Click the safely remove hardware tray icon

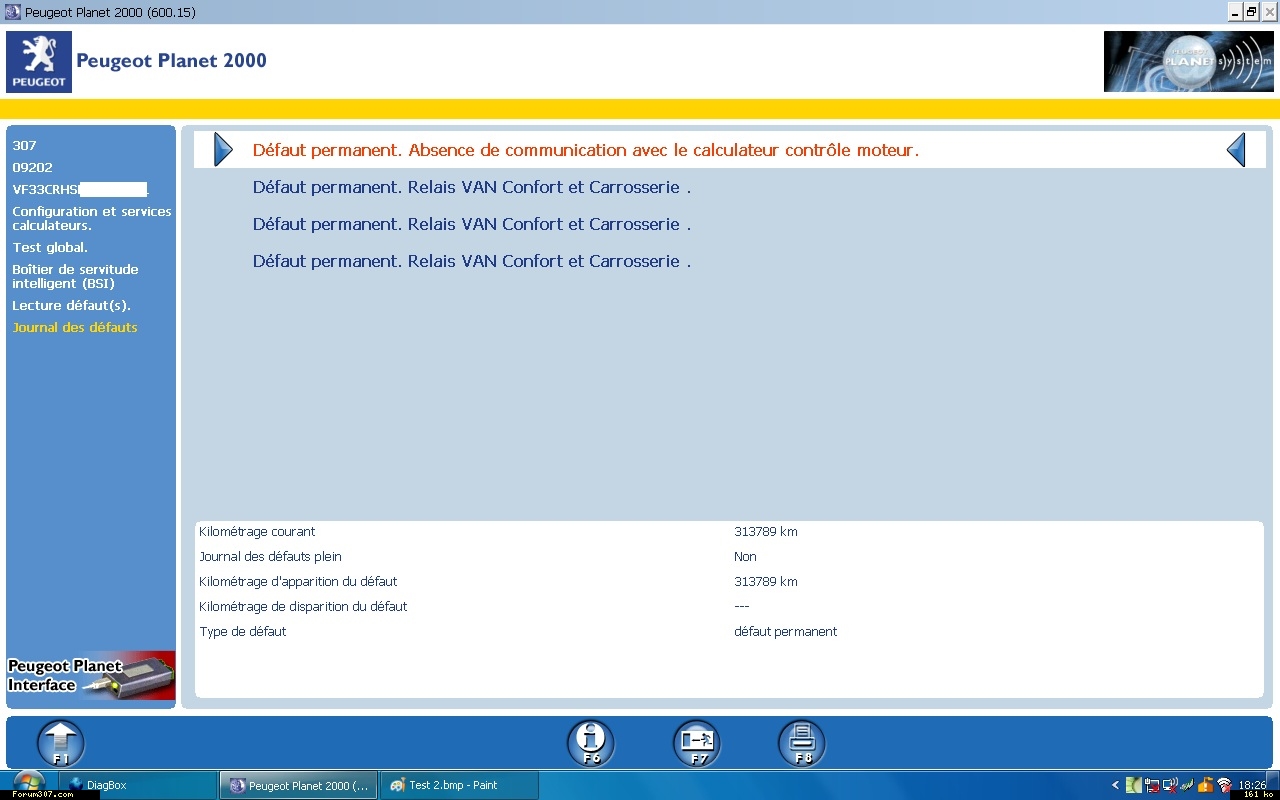pos(1152,785)
